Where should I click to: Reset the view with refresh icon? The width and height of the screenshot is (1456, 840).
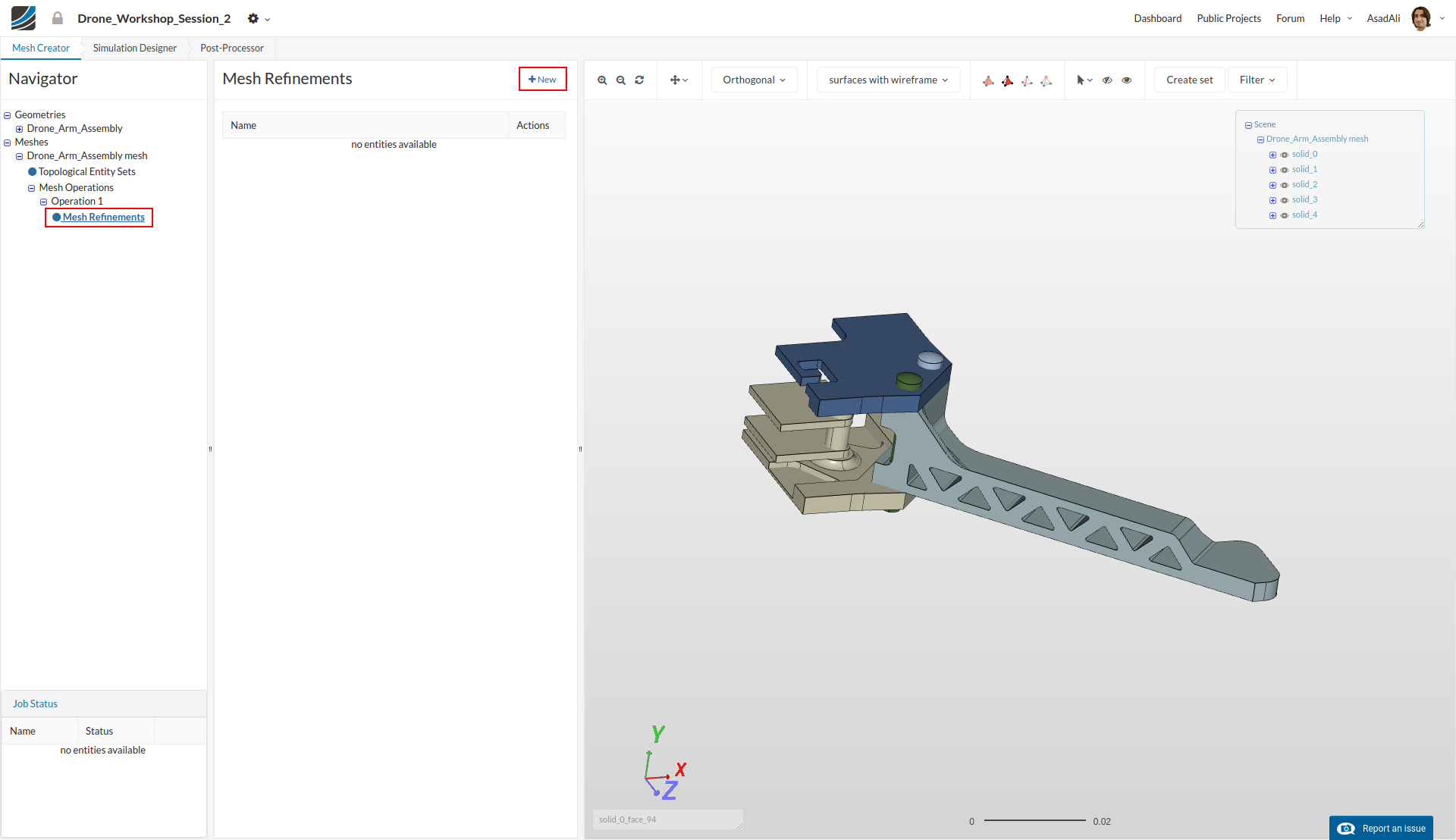(x=639, y=80)
